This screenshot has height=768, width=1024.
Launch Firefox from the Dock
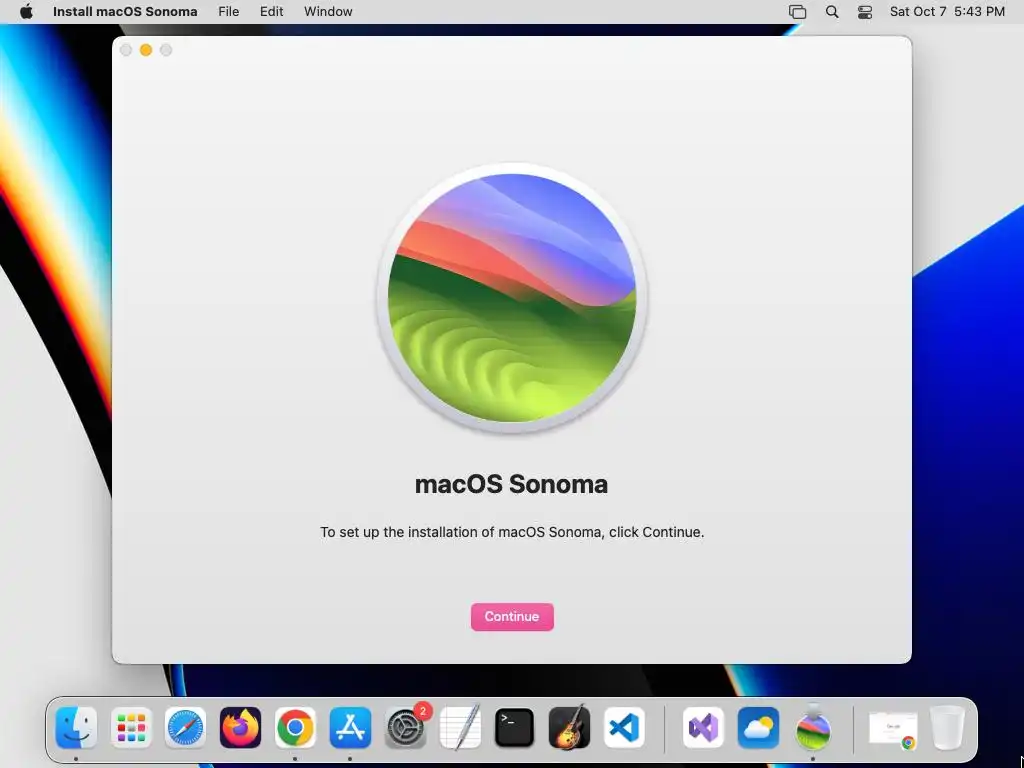(240, 728)
